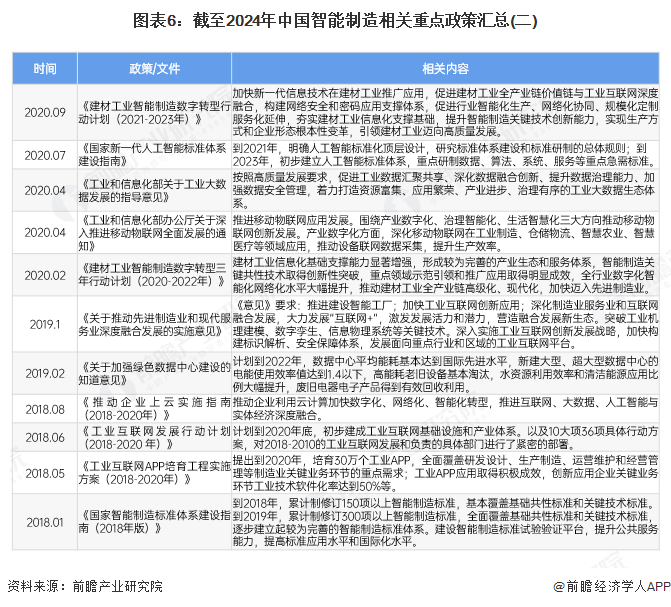Click the 2018.05 date cell
The image size is (671, 607).
[x=44, y=472]
